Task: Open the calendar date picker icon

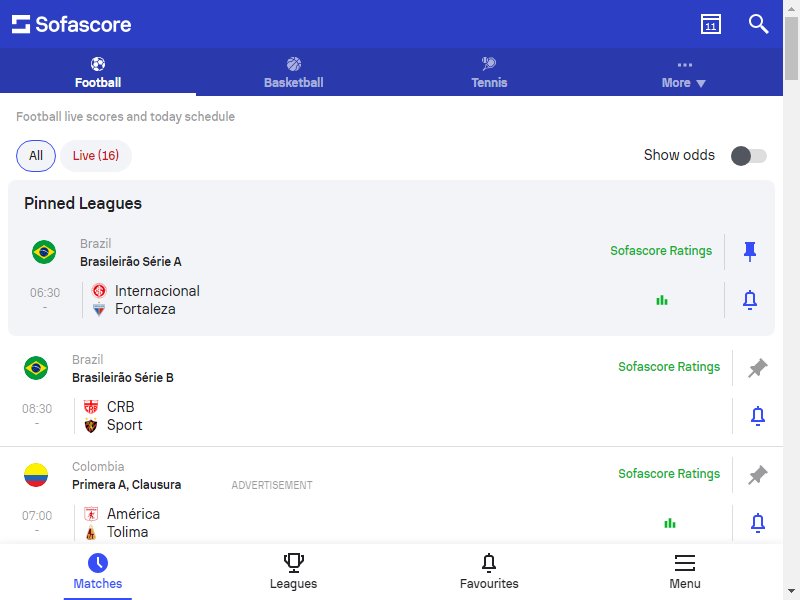Action: [711, 24]
